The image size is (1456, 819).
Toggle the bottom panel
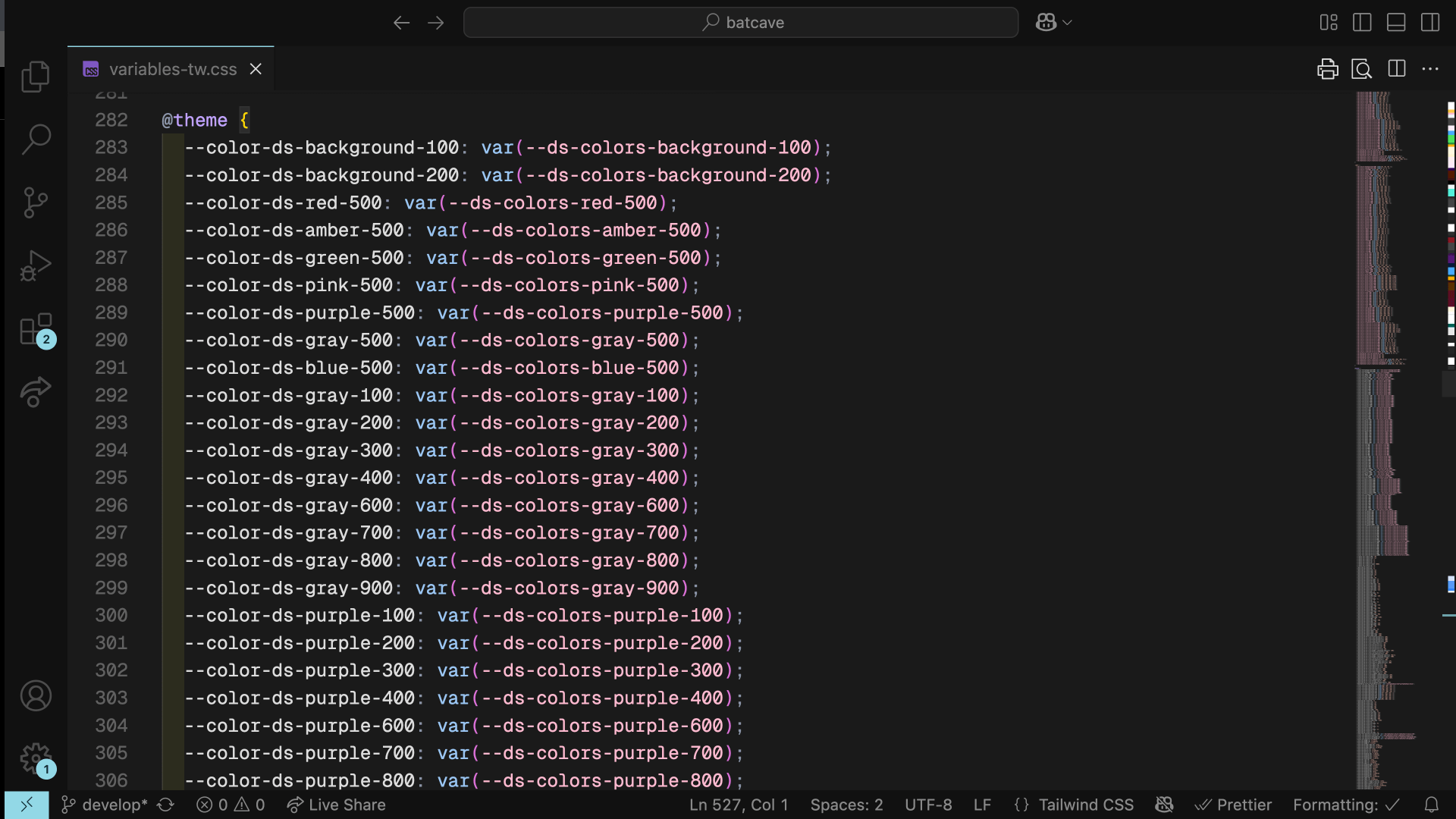click(1396, 23)
